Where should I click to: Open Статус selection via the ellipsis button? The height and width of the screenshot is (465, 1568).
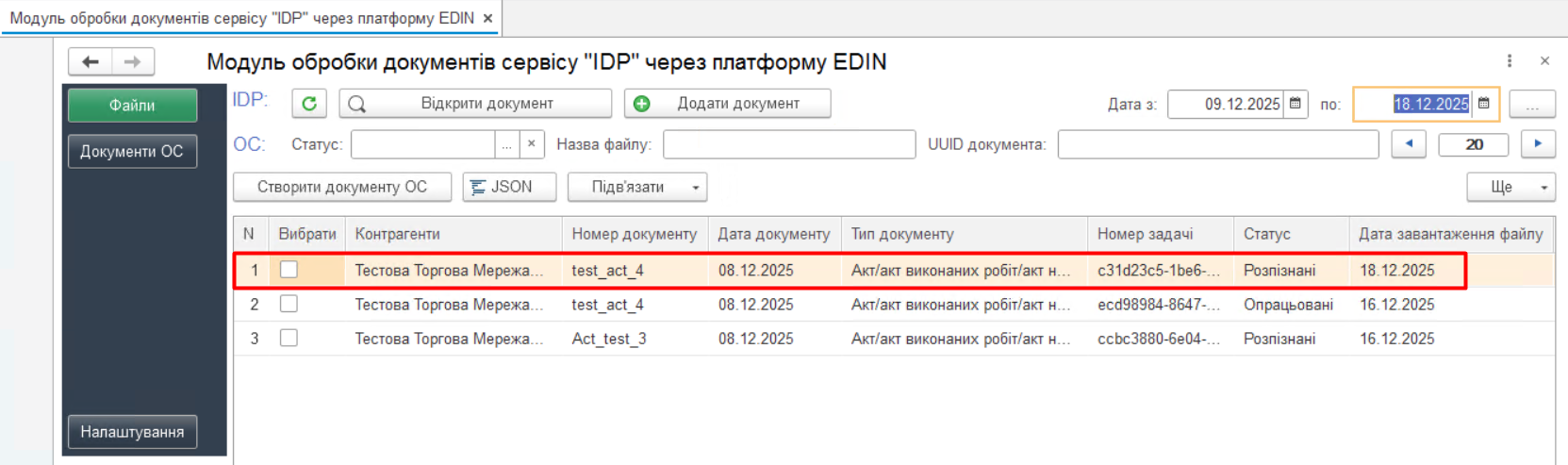click(x=506, y=144)
